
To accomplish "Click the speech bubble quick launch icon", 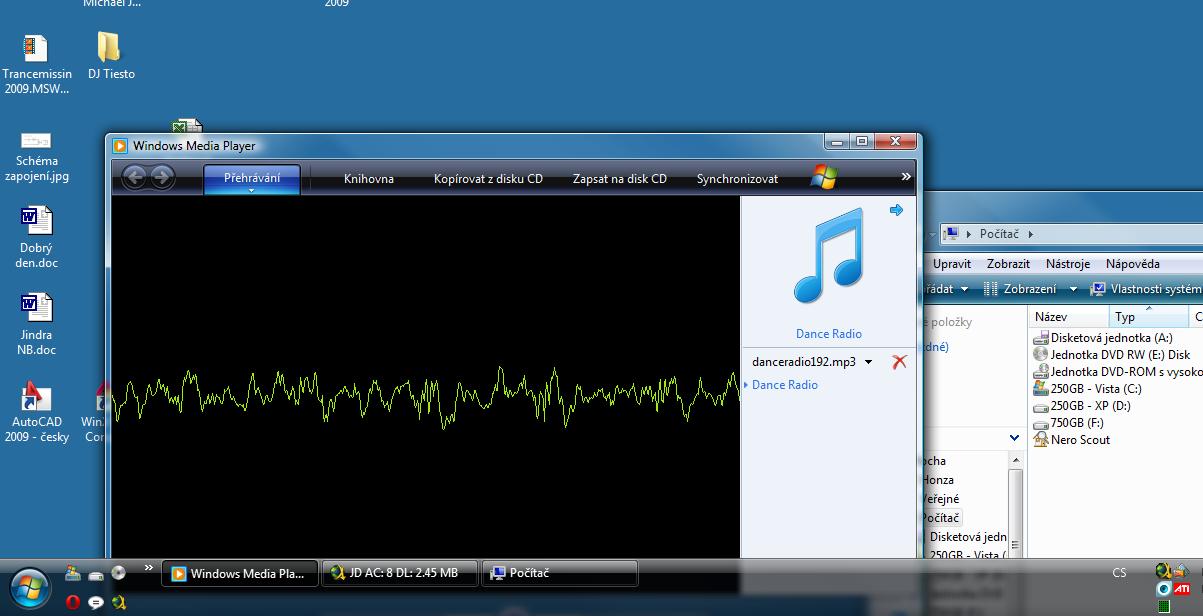I will 96,602.
